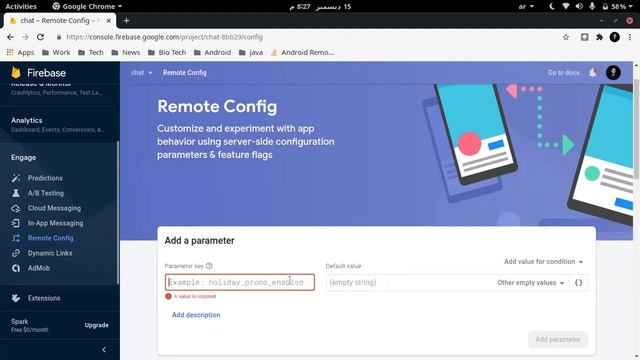Click the site lock icon
Screen dimensions: 640x360
click(x=59, y=37)
